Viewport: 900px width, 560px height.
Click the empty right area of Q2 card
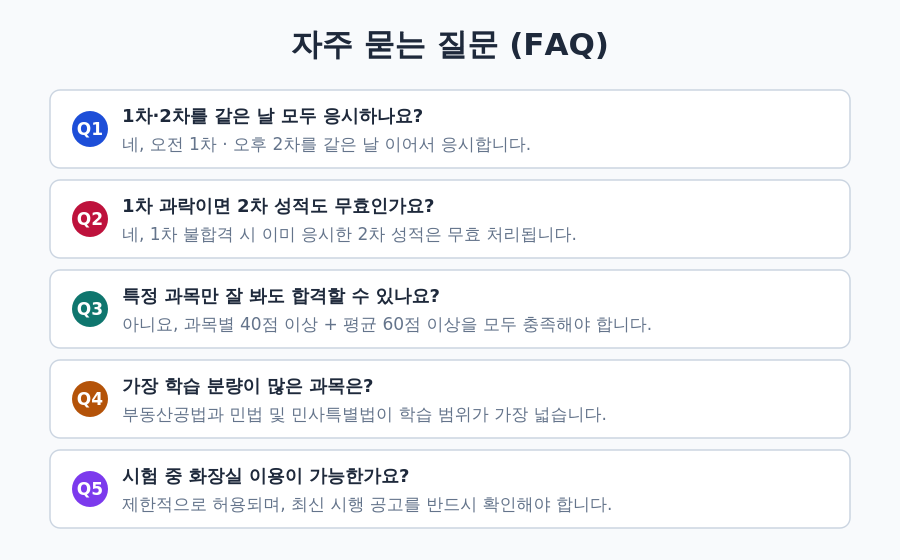pos(715,219)
